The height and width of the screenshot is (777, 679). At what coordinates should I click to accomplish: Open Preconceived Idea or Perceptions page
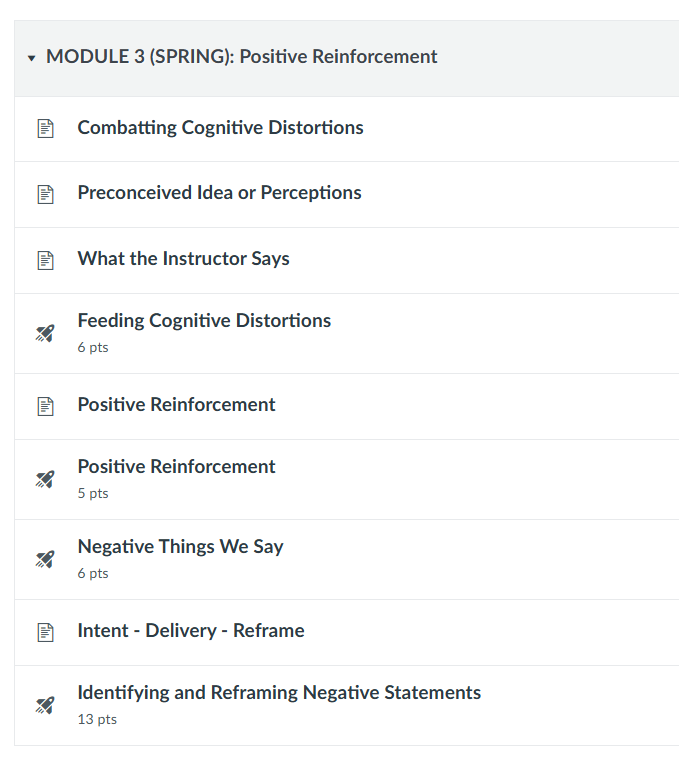(220, 193)
